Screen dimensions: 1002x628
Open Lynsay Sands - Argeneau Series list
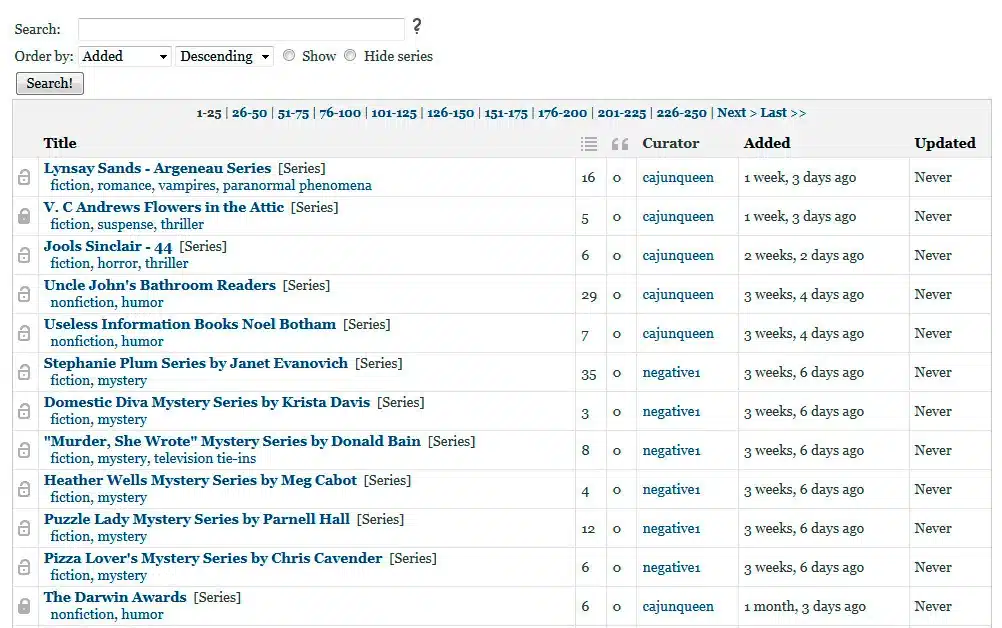click(x=157, y=168)
